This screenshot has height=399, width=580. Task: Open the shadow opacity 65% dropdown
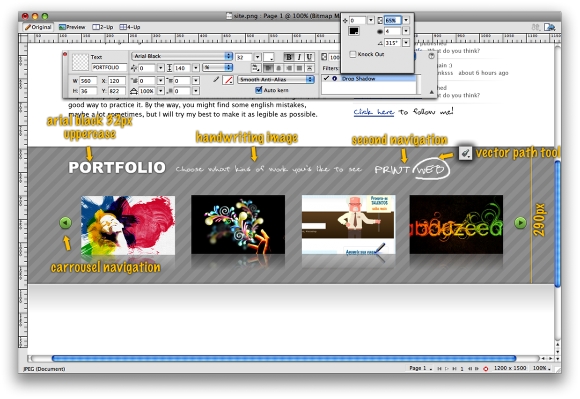click(406, 20)
